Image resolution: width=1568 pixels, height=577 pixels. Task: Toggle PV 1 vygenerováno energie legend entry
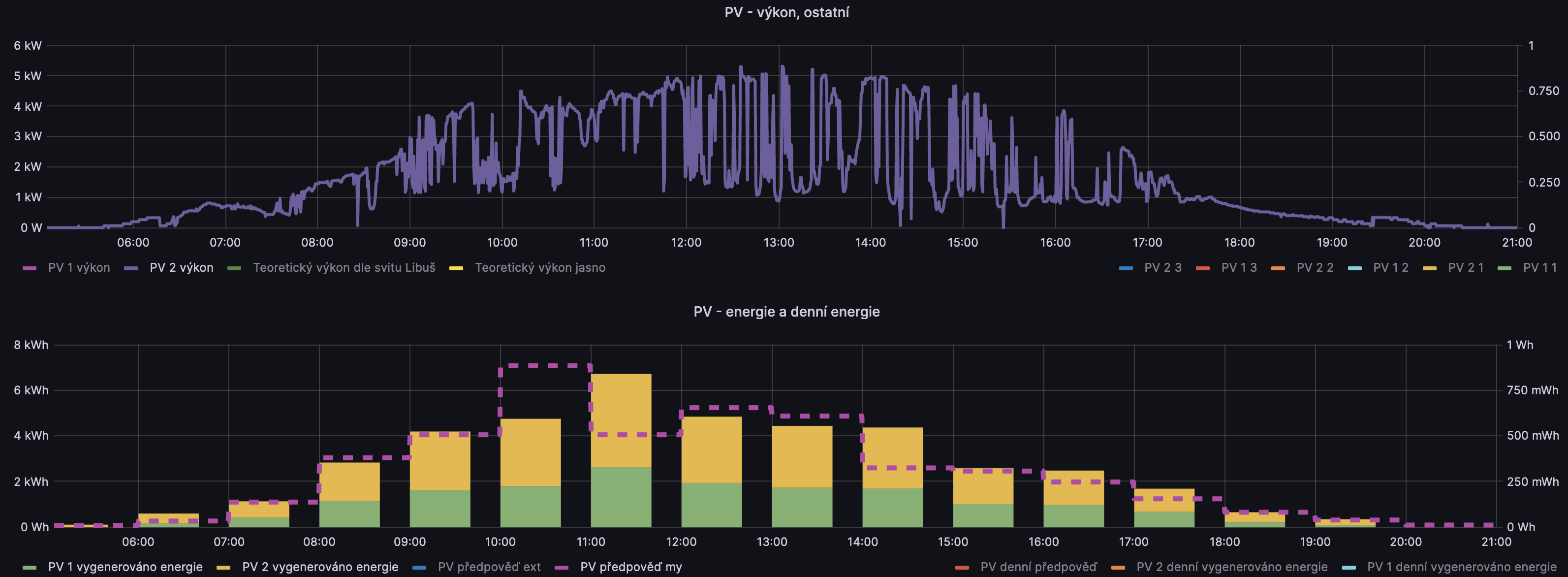[x=125, y=567]
